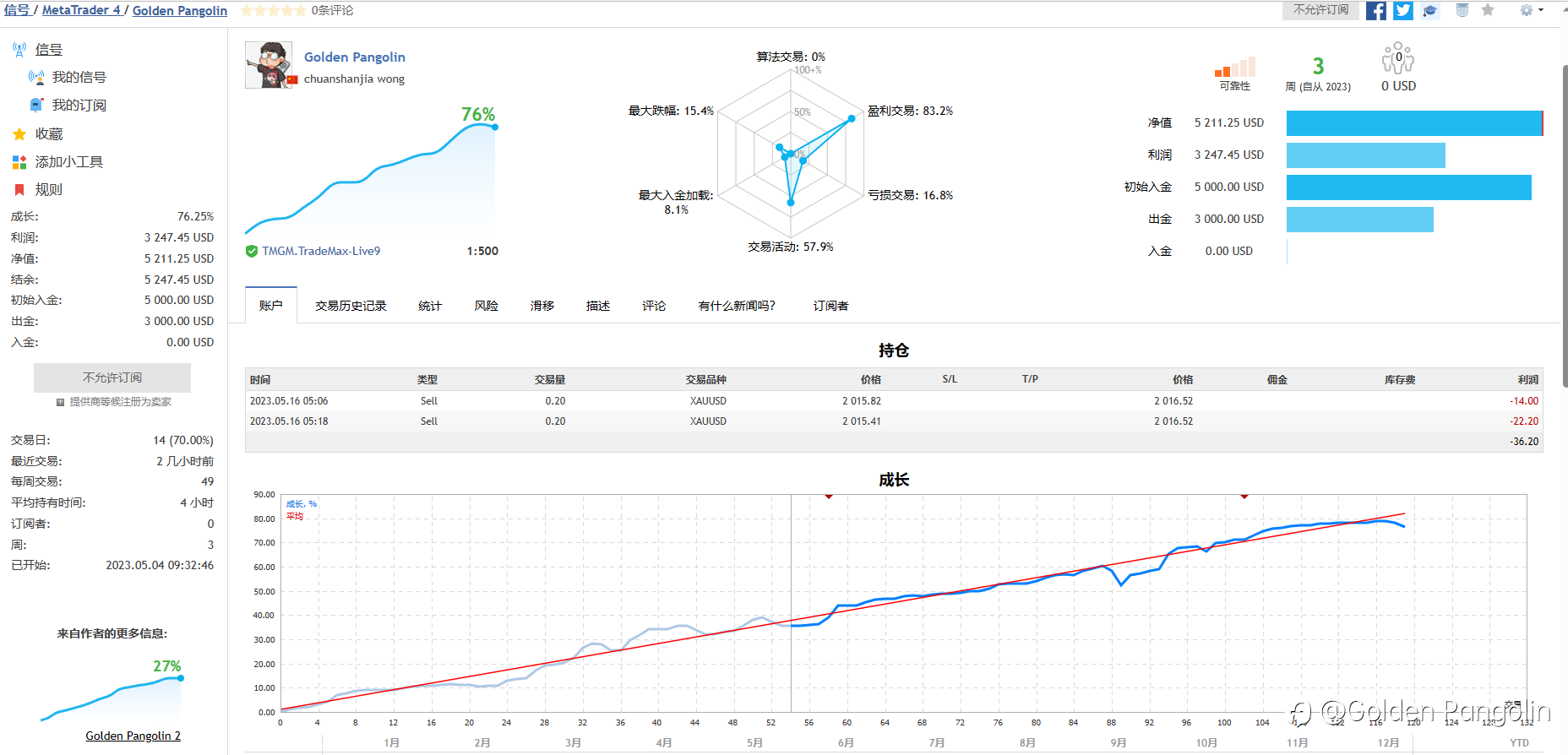Click the 净值 equity bar

click(x=1414, y=123)
